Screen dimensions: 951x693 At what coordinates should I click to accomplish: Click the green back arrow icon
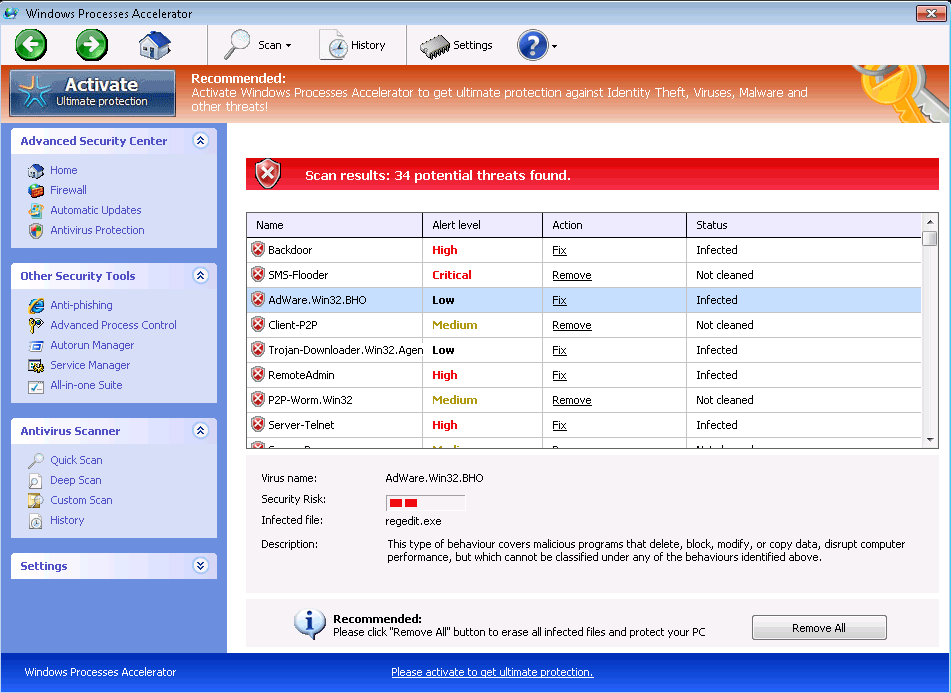coord(31,44)
